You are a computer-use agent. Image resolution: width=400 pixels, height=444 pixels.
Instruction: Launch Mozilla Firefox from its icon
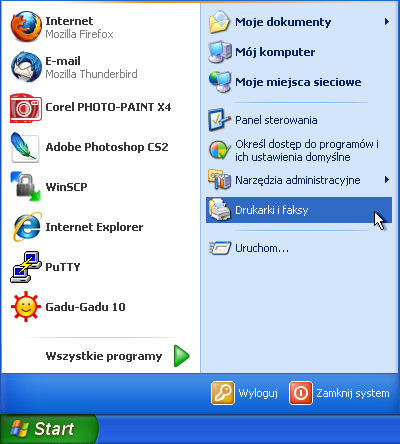pos(26,27)
